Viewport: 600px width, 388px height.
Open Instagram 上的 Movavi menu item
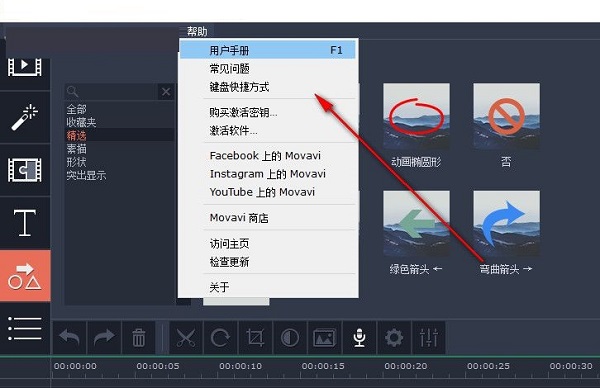tap(268, 174)
